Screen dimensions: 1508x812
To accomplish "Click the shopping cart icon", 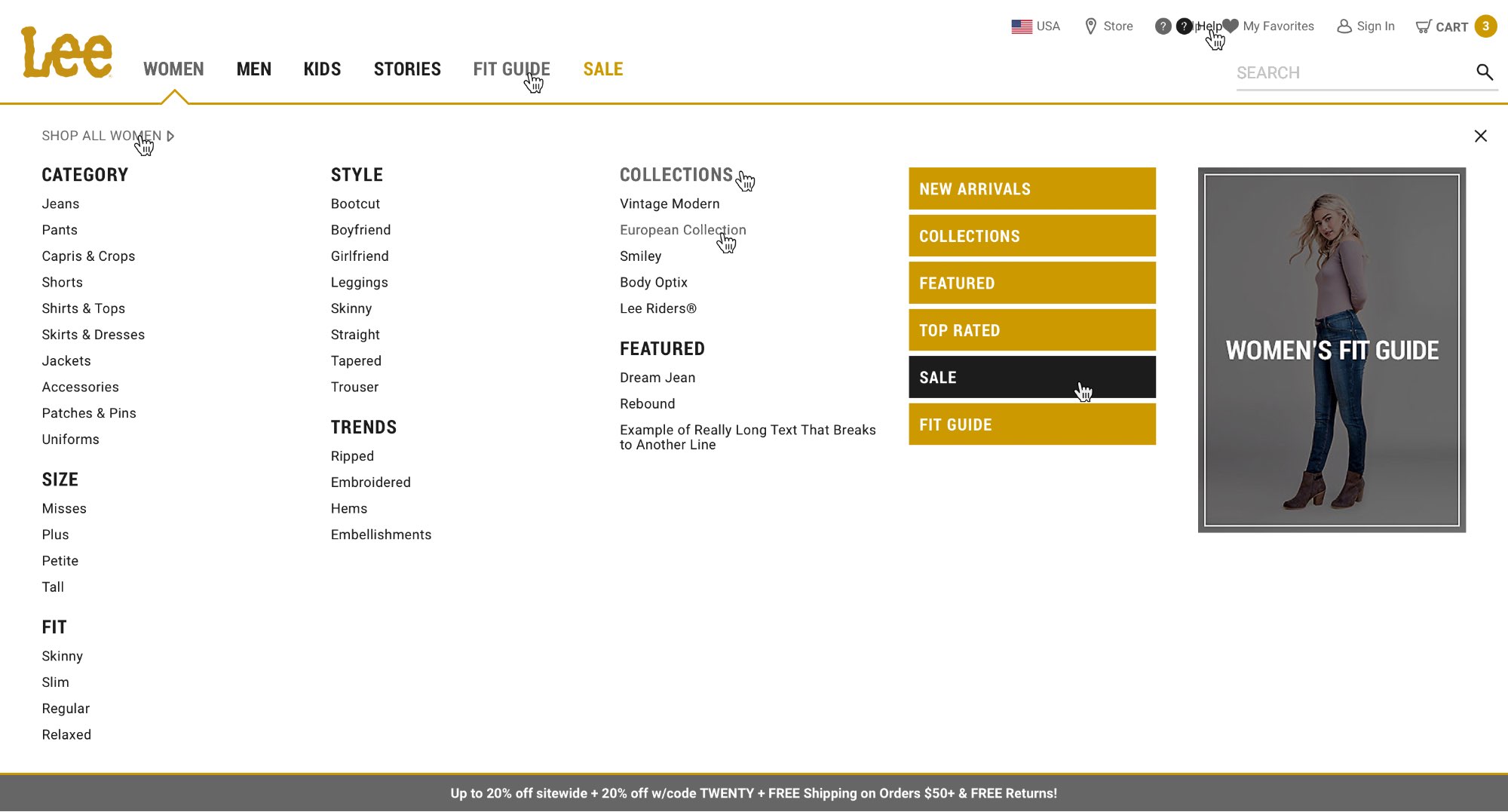I will 1423,27.
